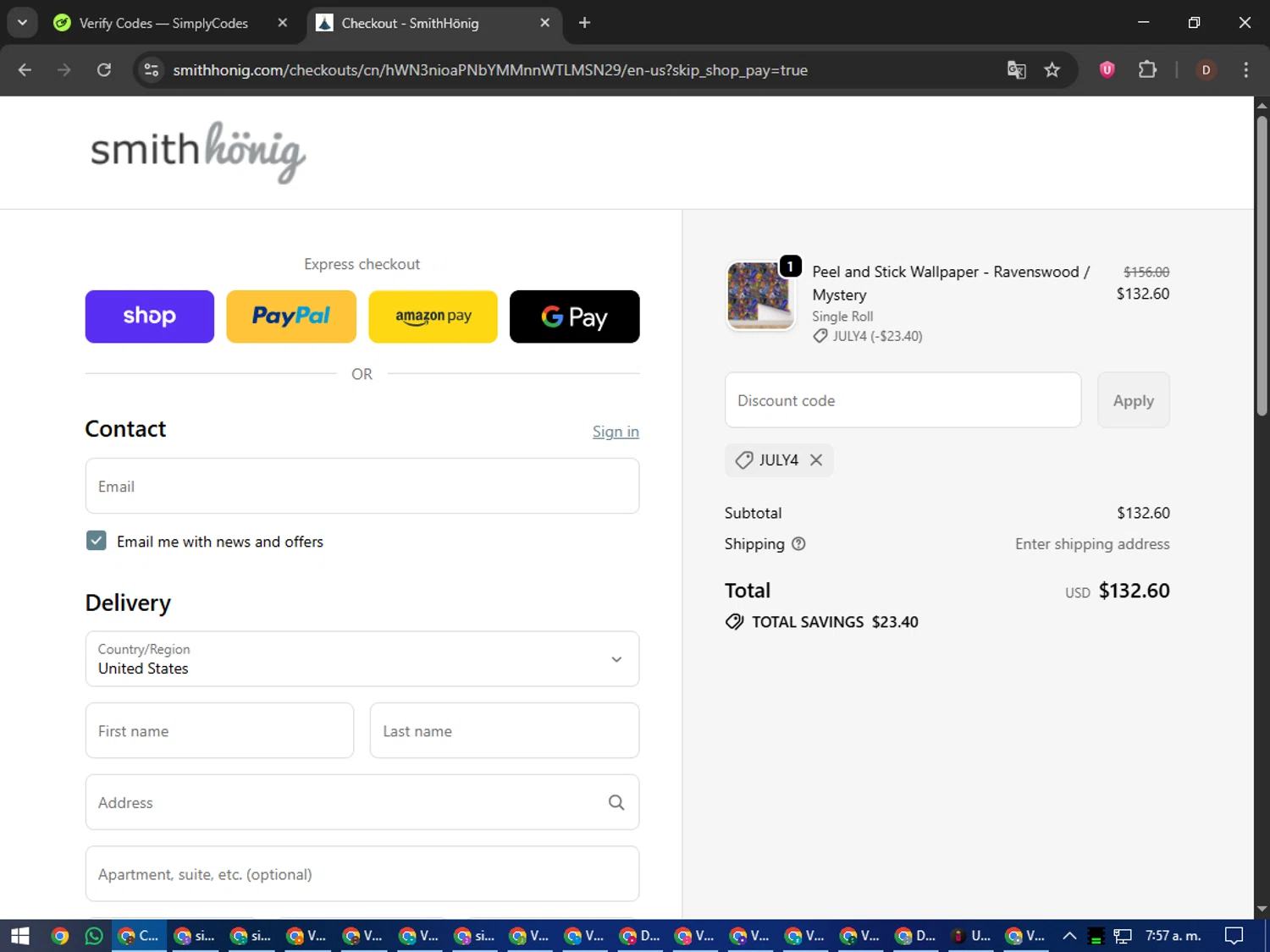This screenshot has height=952, width=1270.
Task: Click the Last name field
Action: (x=505, y=730)
